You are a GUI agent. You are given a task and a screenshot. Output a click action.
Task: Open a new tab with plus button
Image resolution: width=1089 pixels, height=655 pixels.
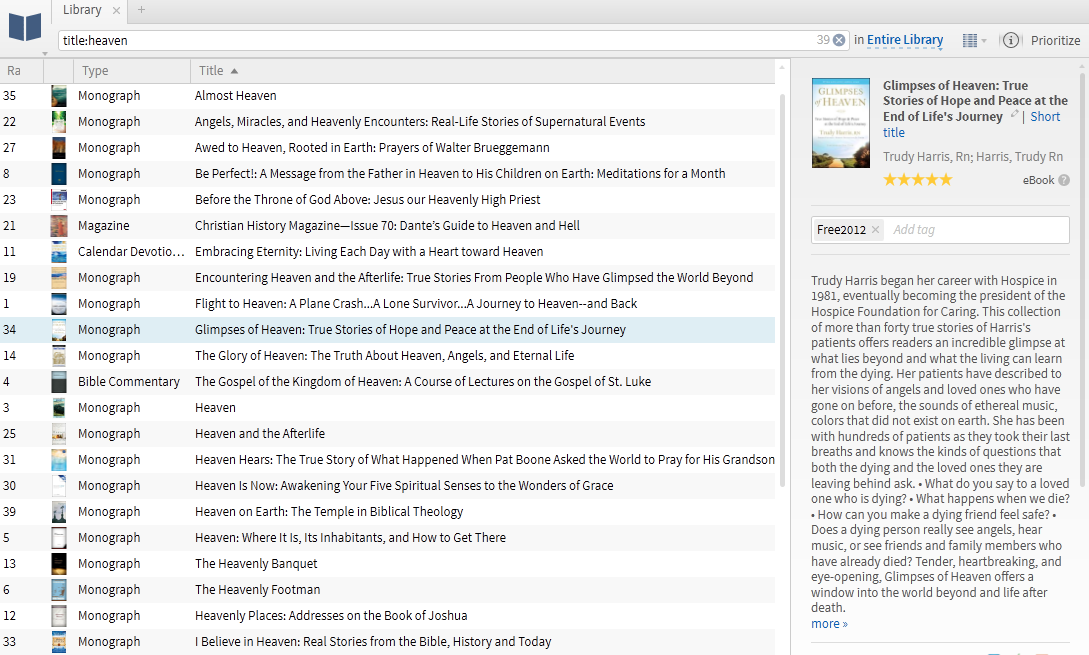coord(141,10)
